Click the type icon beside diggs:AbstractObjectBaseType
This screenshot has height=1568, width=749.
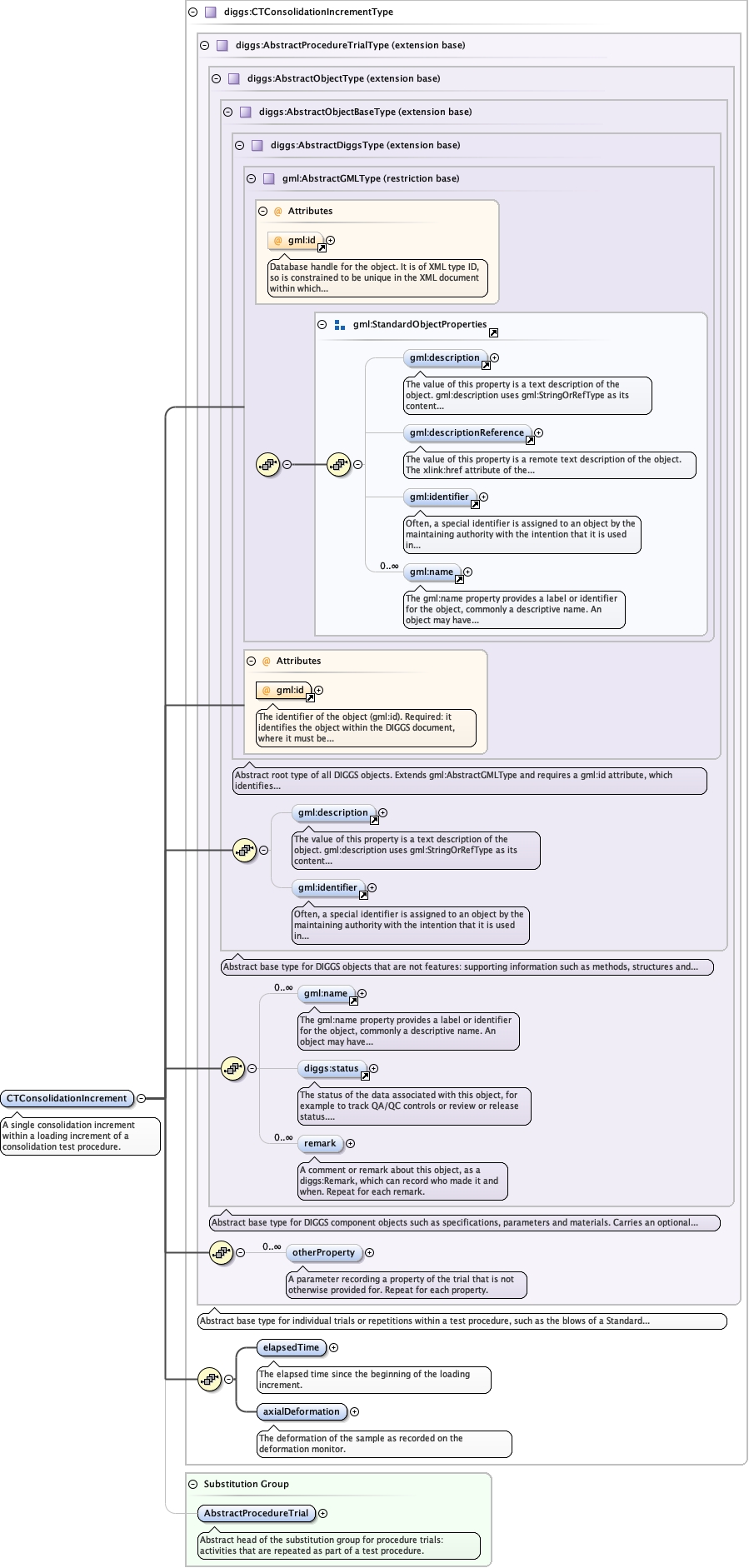pos(246,112)
